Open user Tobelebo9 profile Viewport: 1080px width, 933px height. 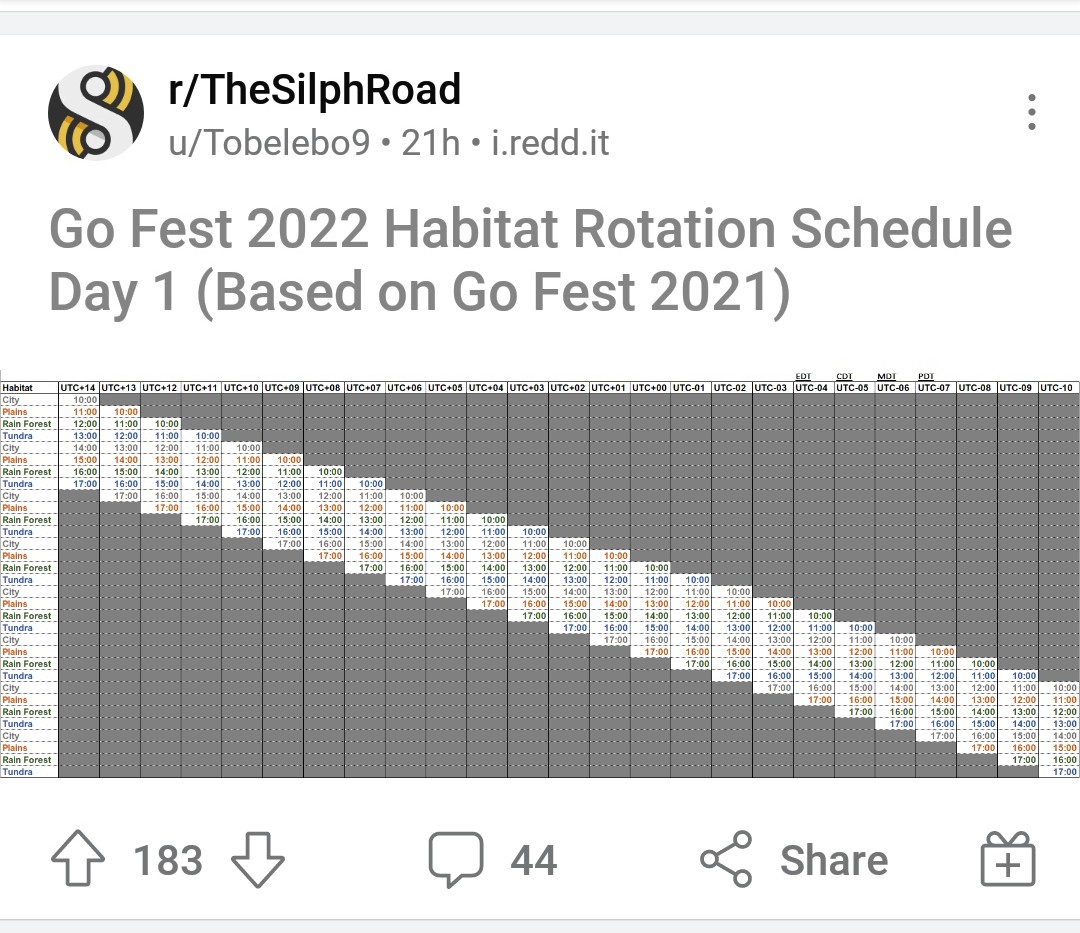269,143
